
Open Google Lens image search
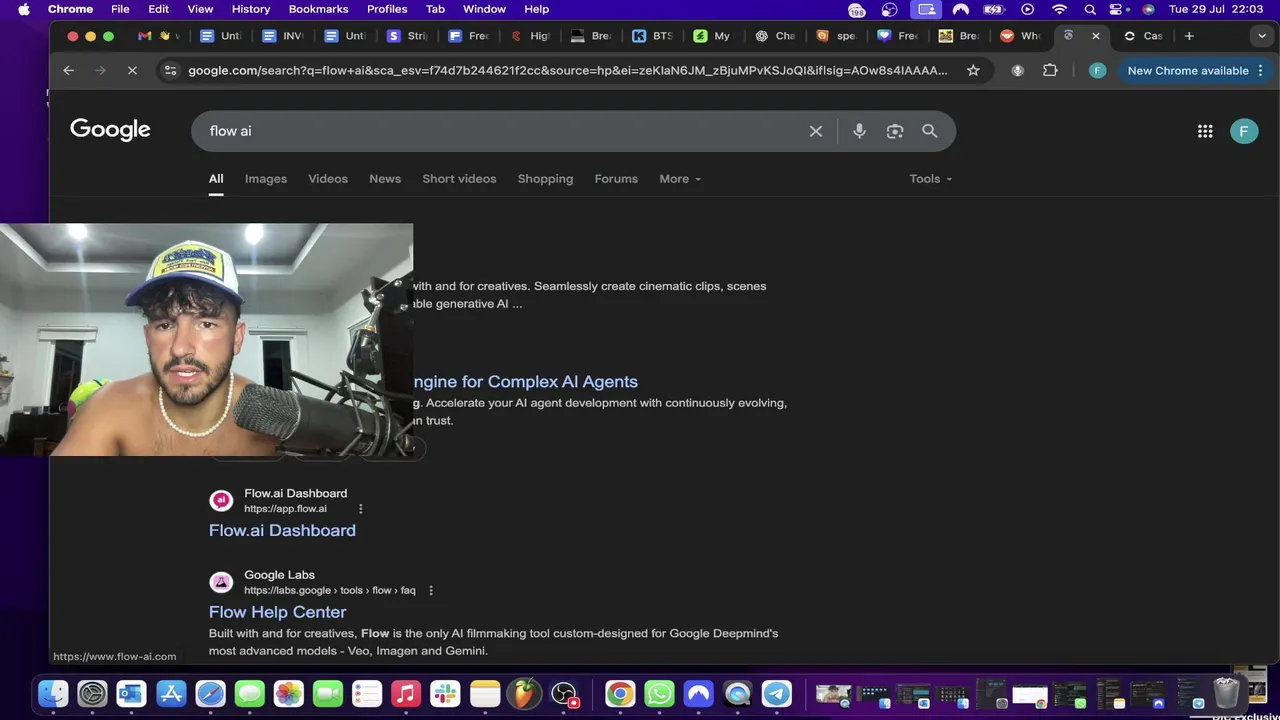click(895, 131)
